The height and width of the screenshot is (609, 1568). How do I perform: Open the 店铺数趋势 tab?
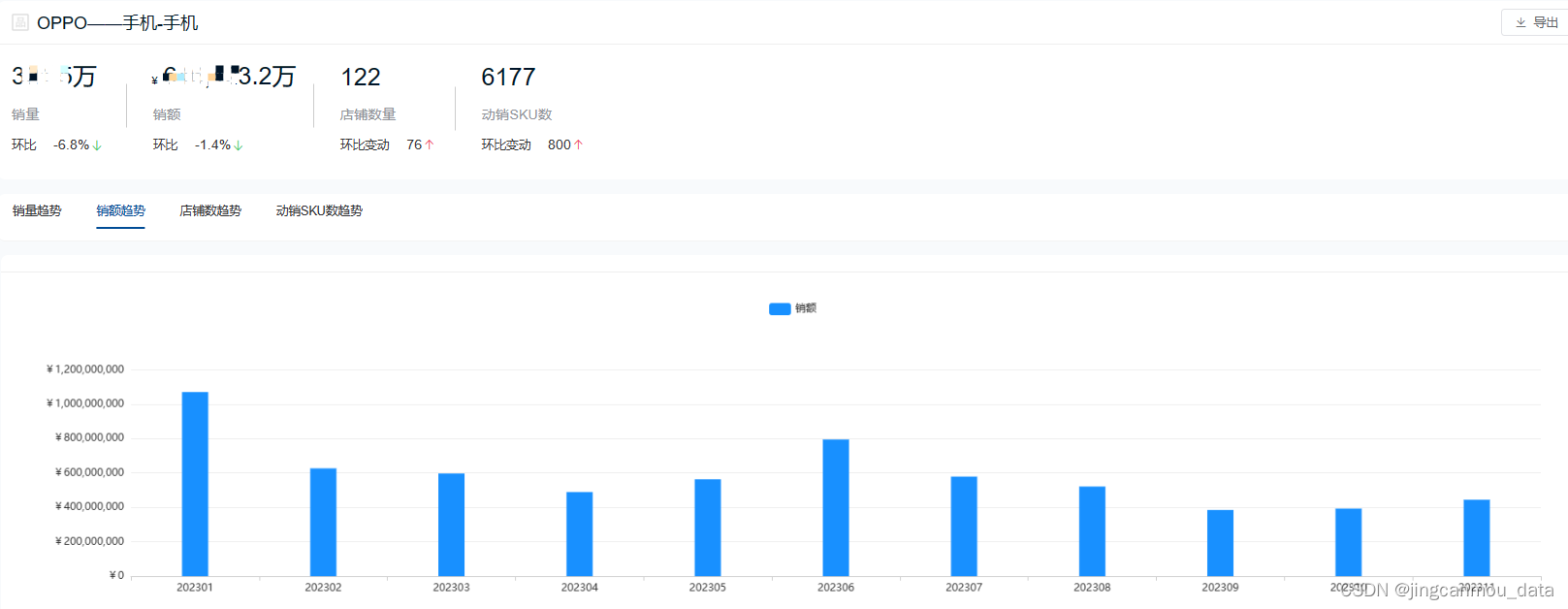tap(210, 210)
